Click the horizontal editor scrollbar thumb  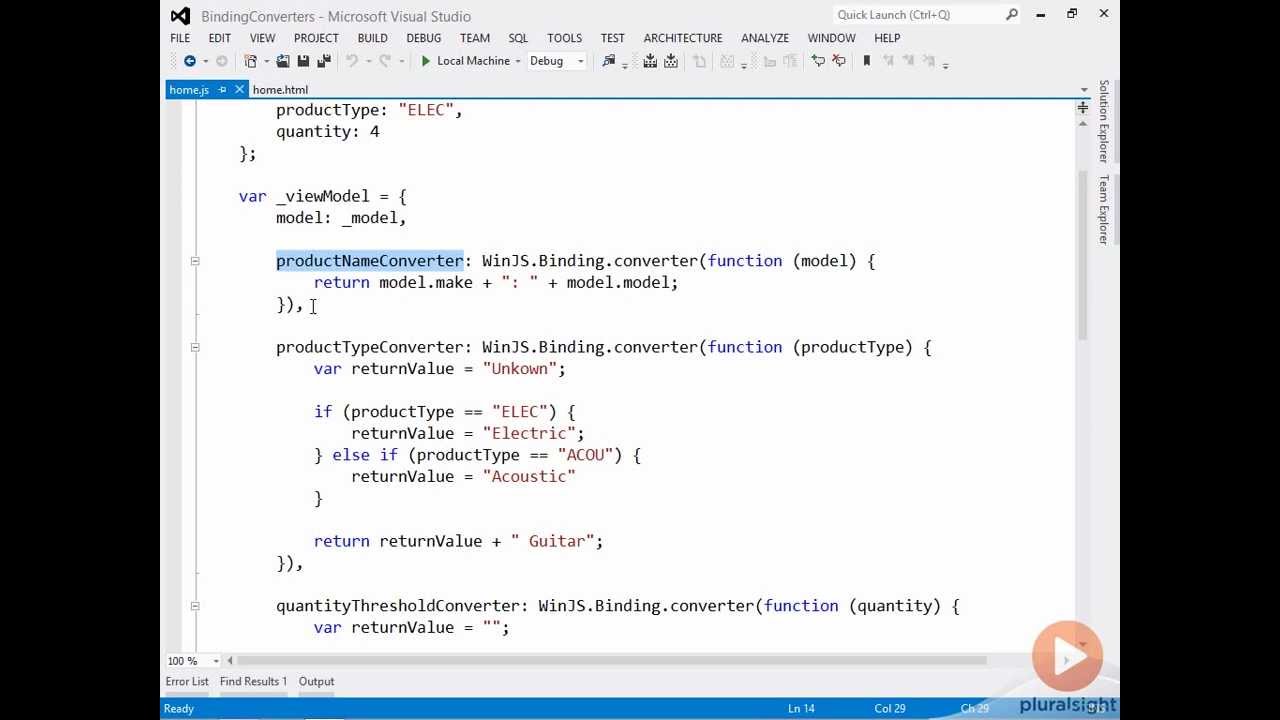coord(611,660)
